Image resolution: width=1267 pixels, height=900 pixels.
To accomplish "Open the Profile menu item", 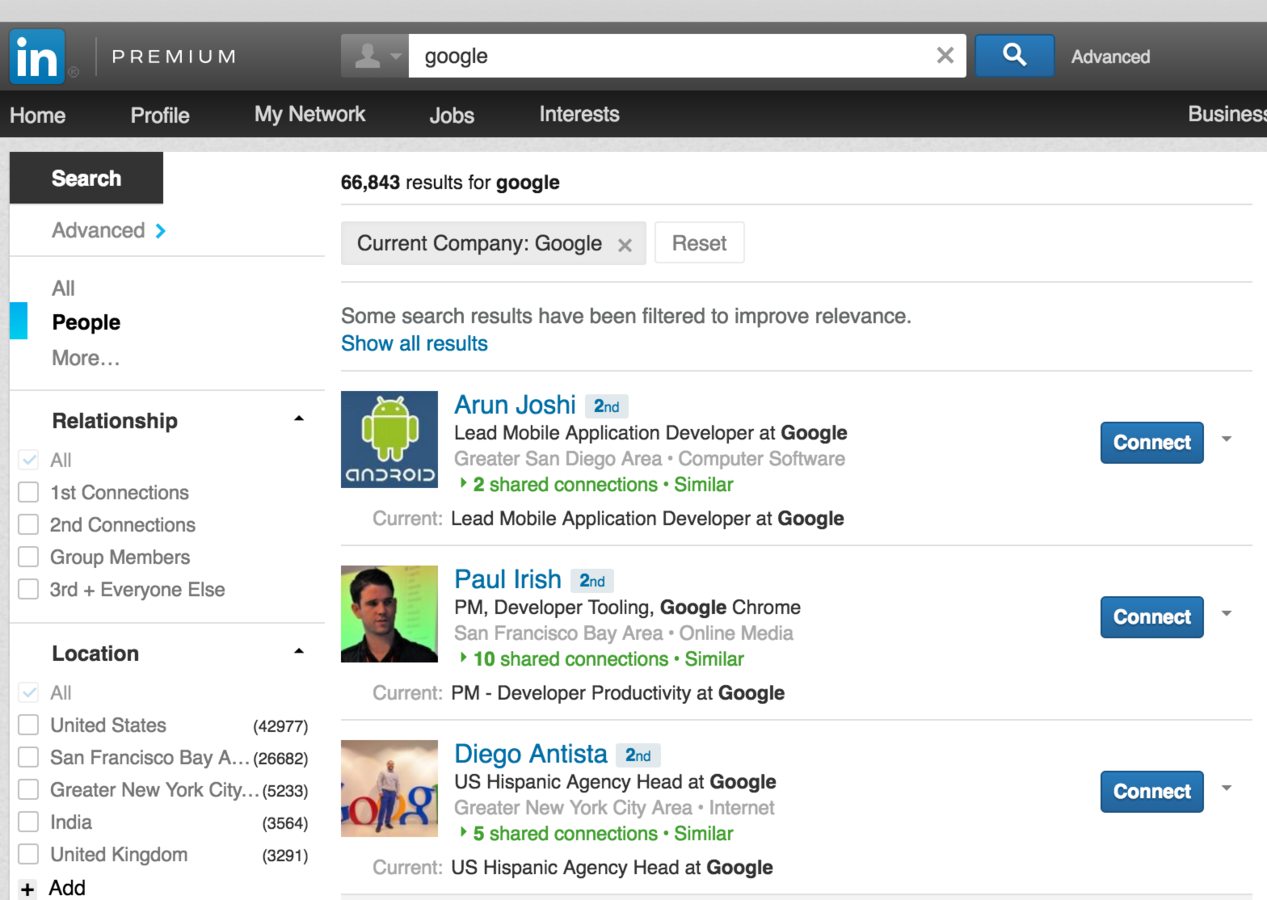I will coord(160,115).
